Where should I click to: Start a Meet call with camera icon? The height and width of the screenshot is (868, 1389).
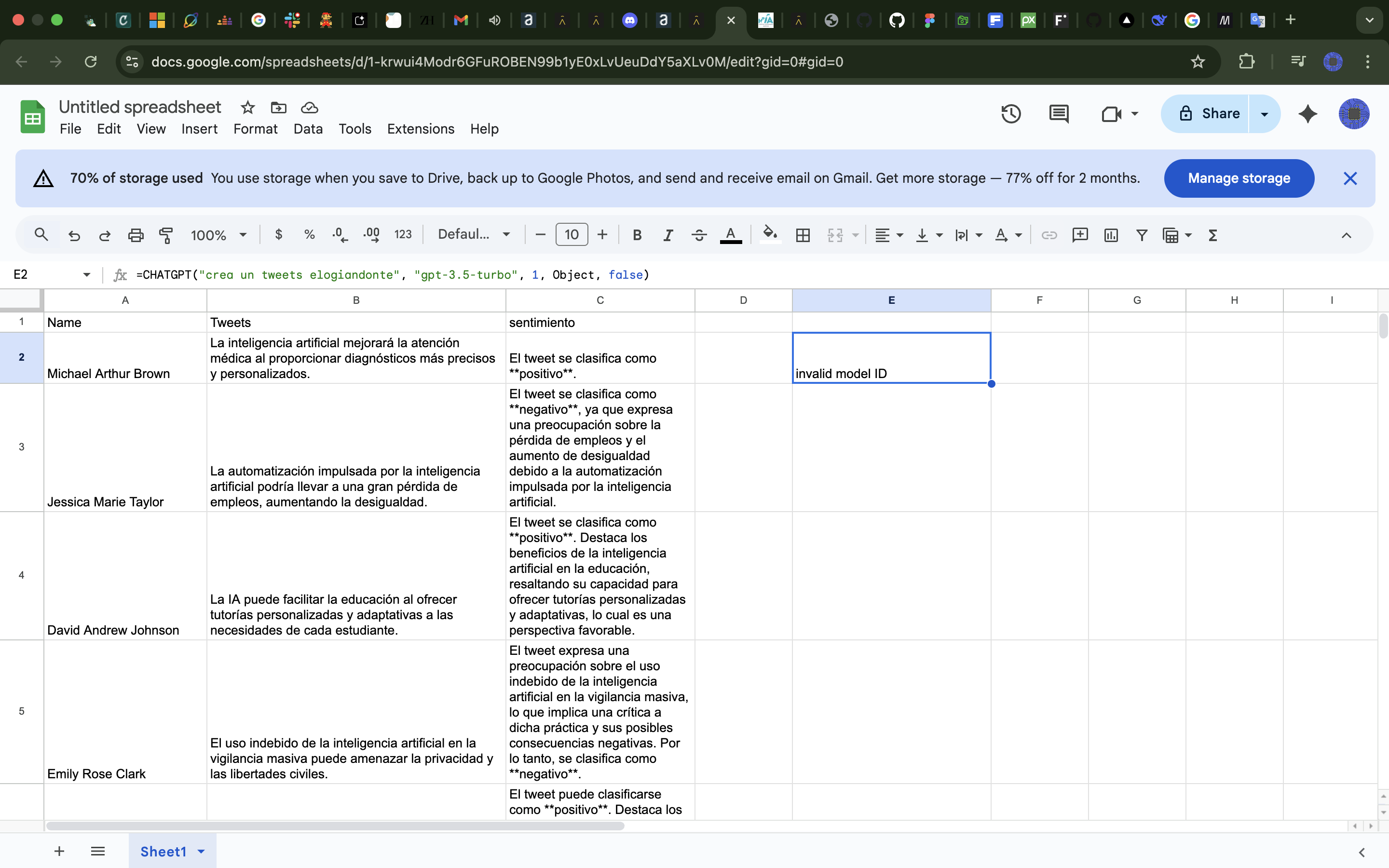[x=1112, y=114]
